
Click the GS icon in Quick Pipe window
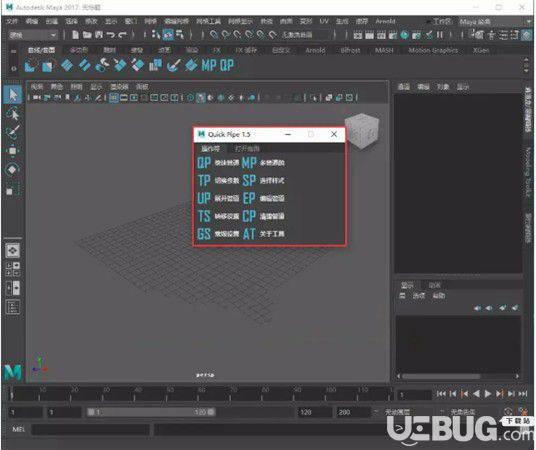tap(204, 234)
